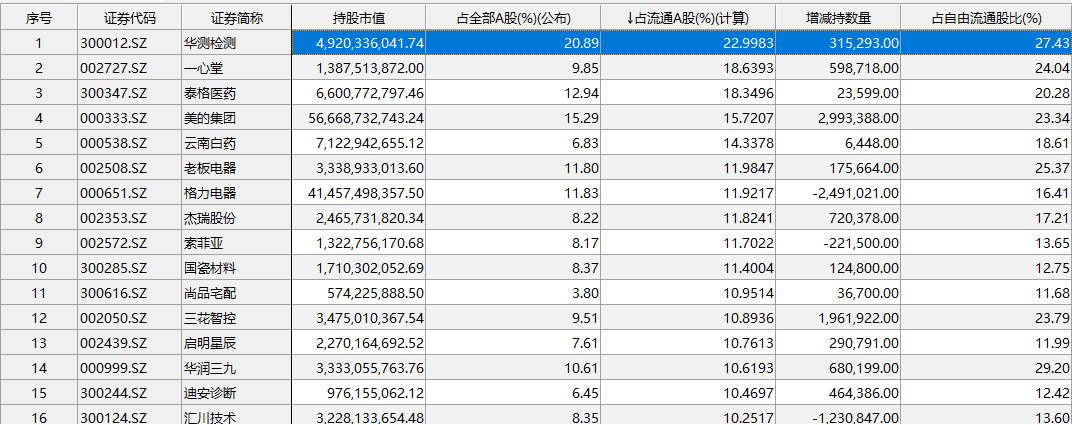Screen dimensions: 1072x425
Task: Click the 杰瑞股份 name cell
Action: (237, 218)
